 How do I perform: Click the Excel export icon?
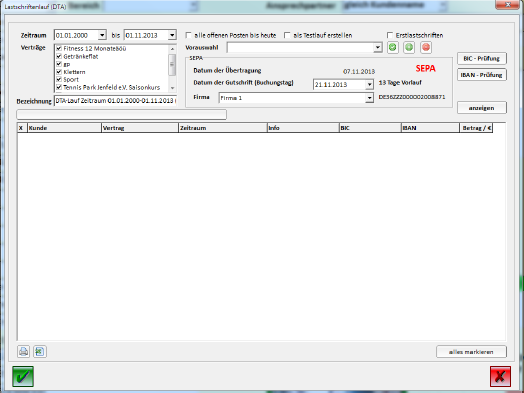40,352
